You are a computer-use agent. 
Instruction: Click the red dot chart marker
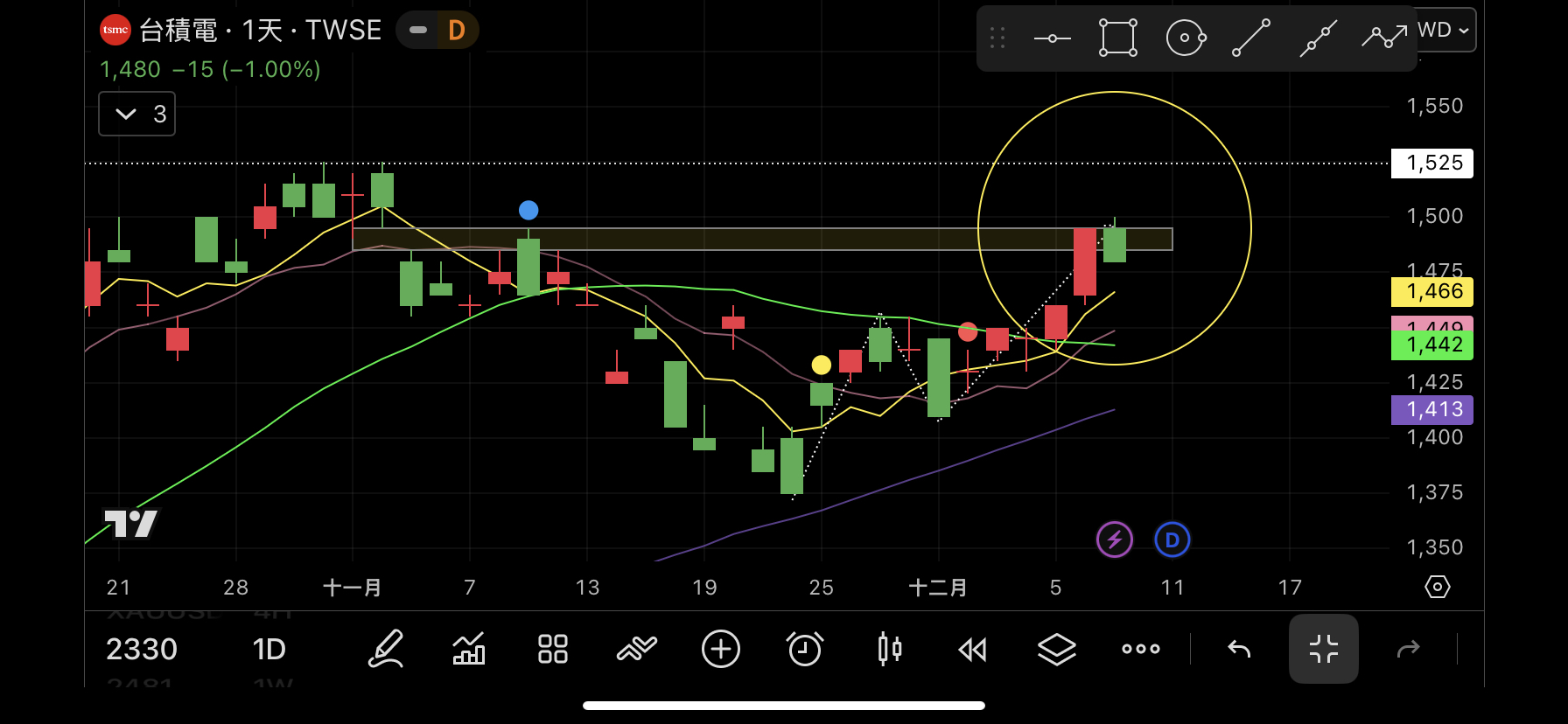coord(968,332)
